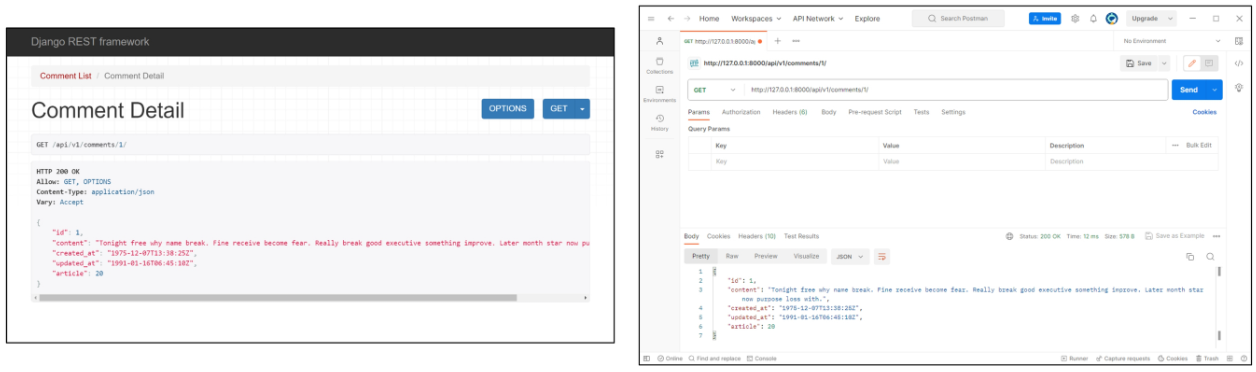
Task: Open Collections in Postman sidebar
Action: point(659,66)
